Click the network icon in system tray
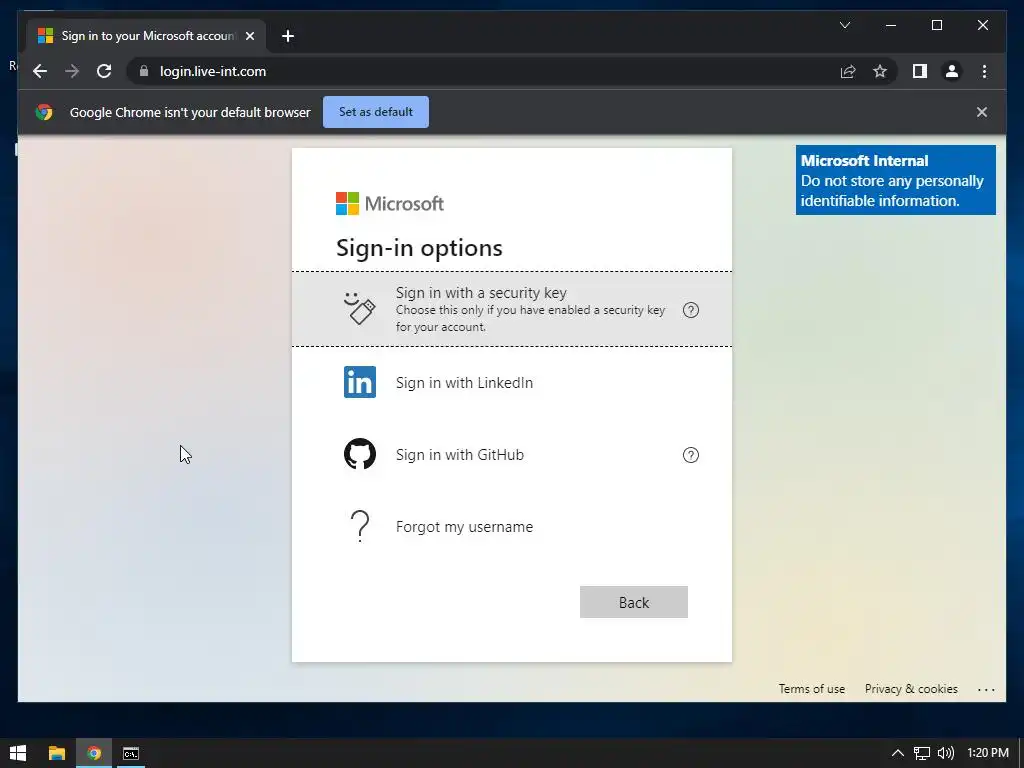The image size is (1024, 768). coord(921,753)
